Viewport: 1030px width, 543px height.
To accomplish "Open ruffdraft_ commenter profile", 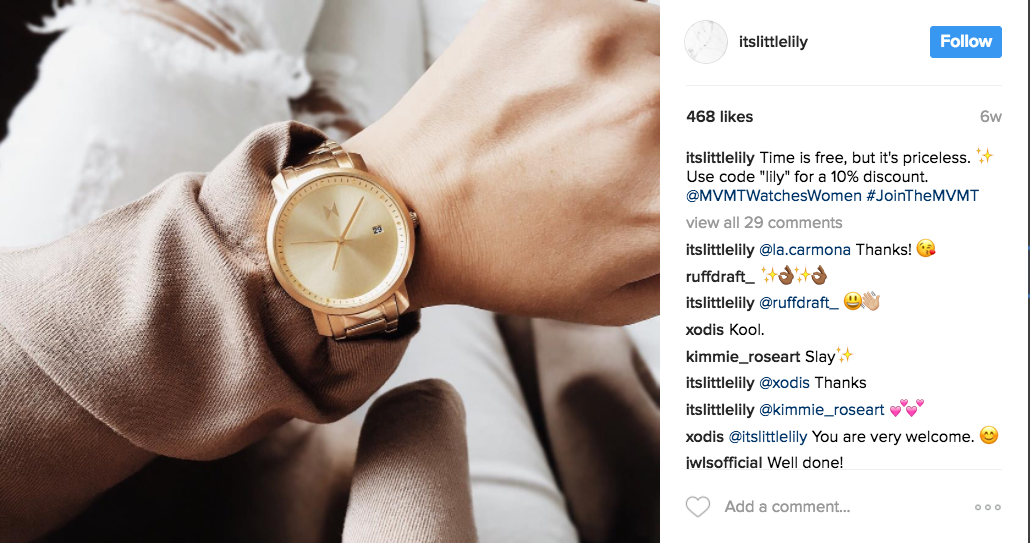I will (x=721, y=276).
